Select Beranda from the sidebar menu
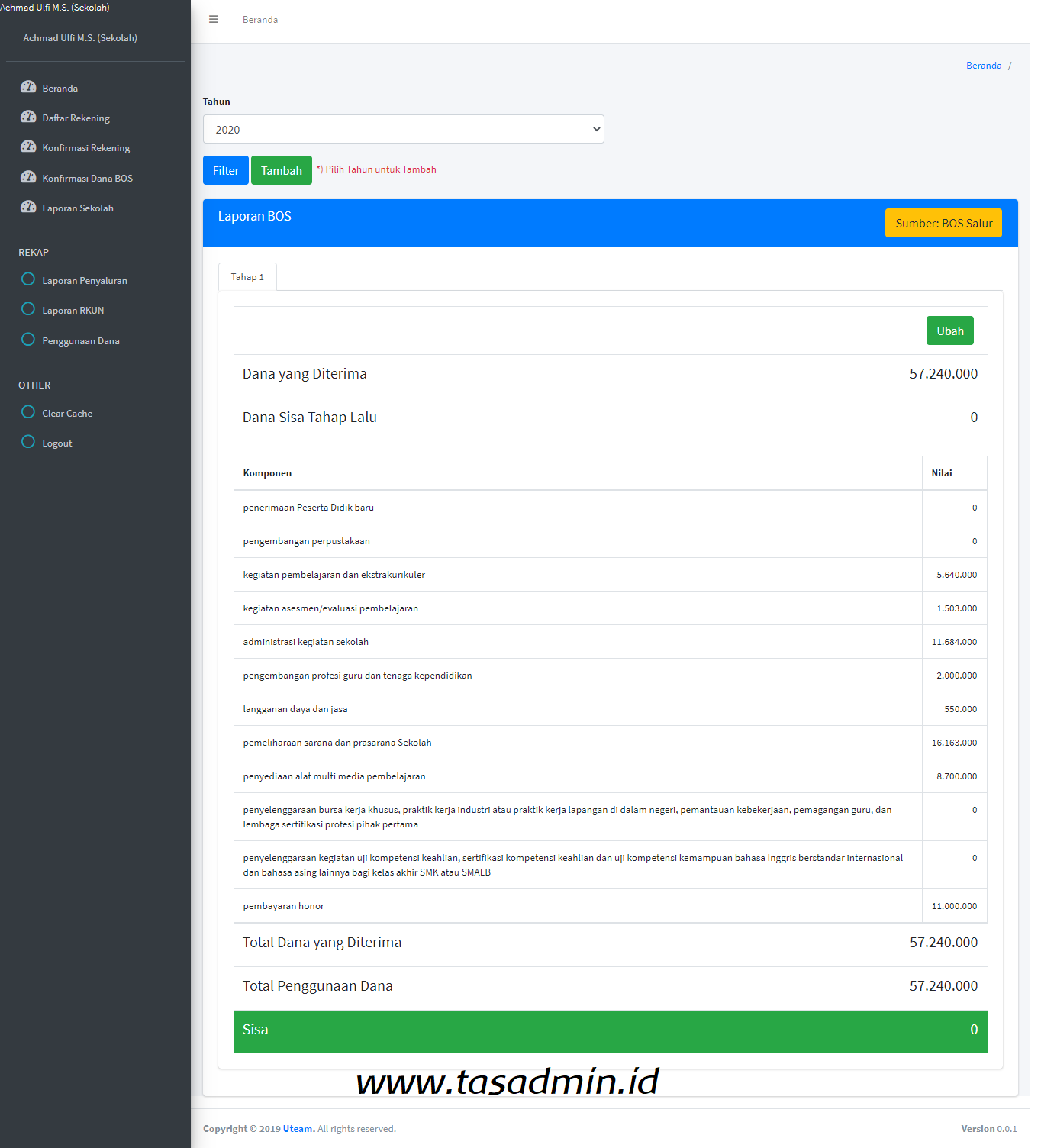Image resolution: width=1041 pixels, height=1148 pixels. [x=61, y=88]
